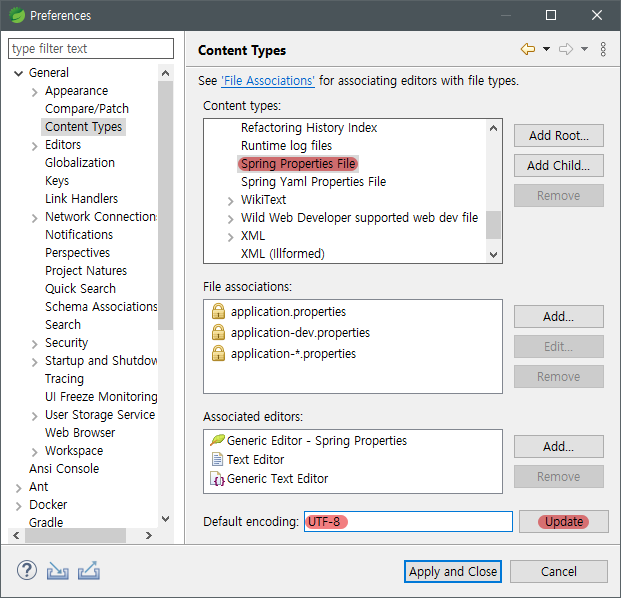Select Text Editor in associated editors
Screen dimensions: 621x598
point(255,459)
